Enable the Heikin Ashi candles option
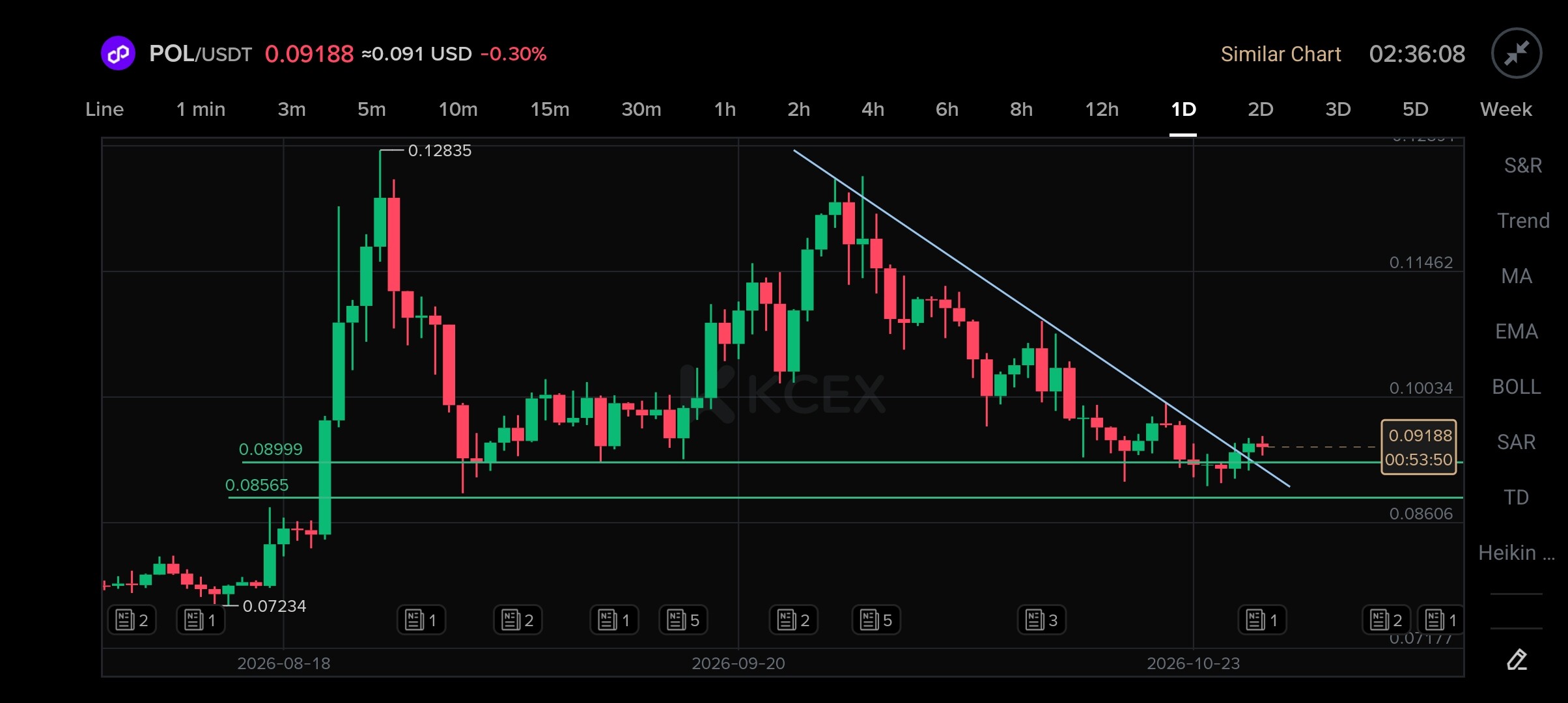This screenshot has width=1568, height=703. 1517,553
